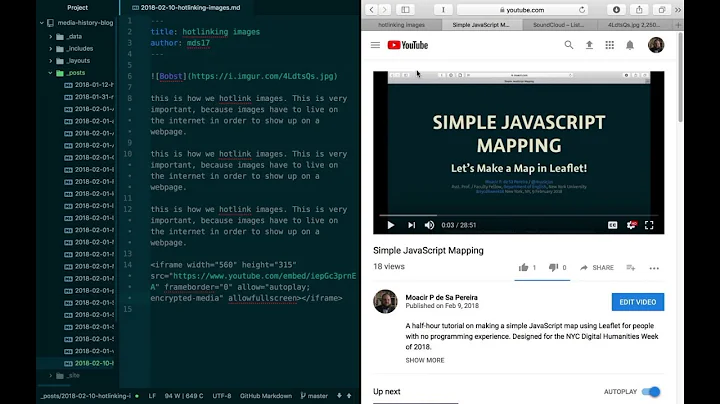
Task: Open YouTube search icon
Action: click(568, 45)
